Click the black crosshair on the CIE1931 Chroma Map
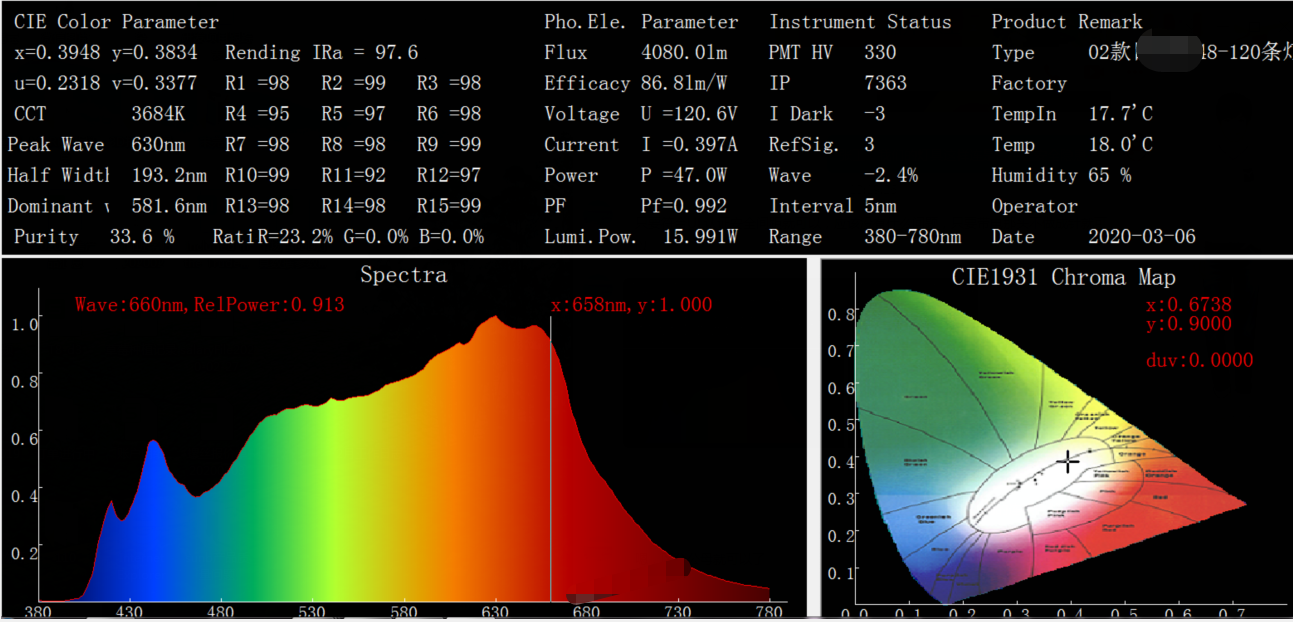 1068,461
